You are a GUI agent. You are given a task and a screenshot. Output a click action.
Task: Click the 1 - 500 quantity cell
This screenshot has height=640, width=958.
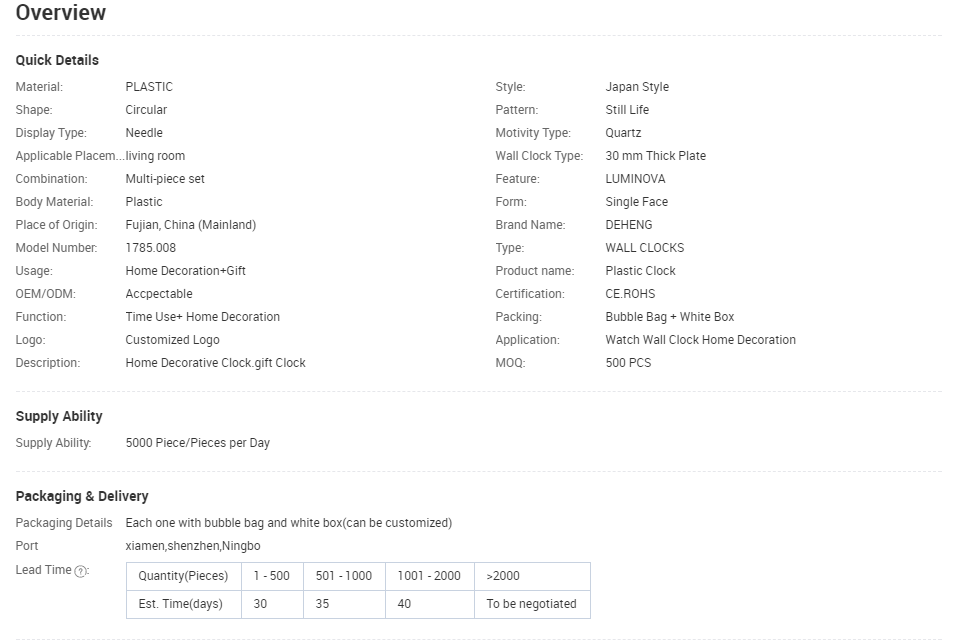click(272, 576)
